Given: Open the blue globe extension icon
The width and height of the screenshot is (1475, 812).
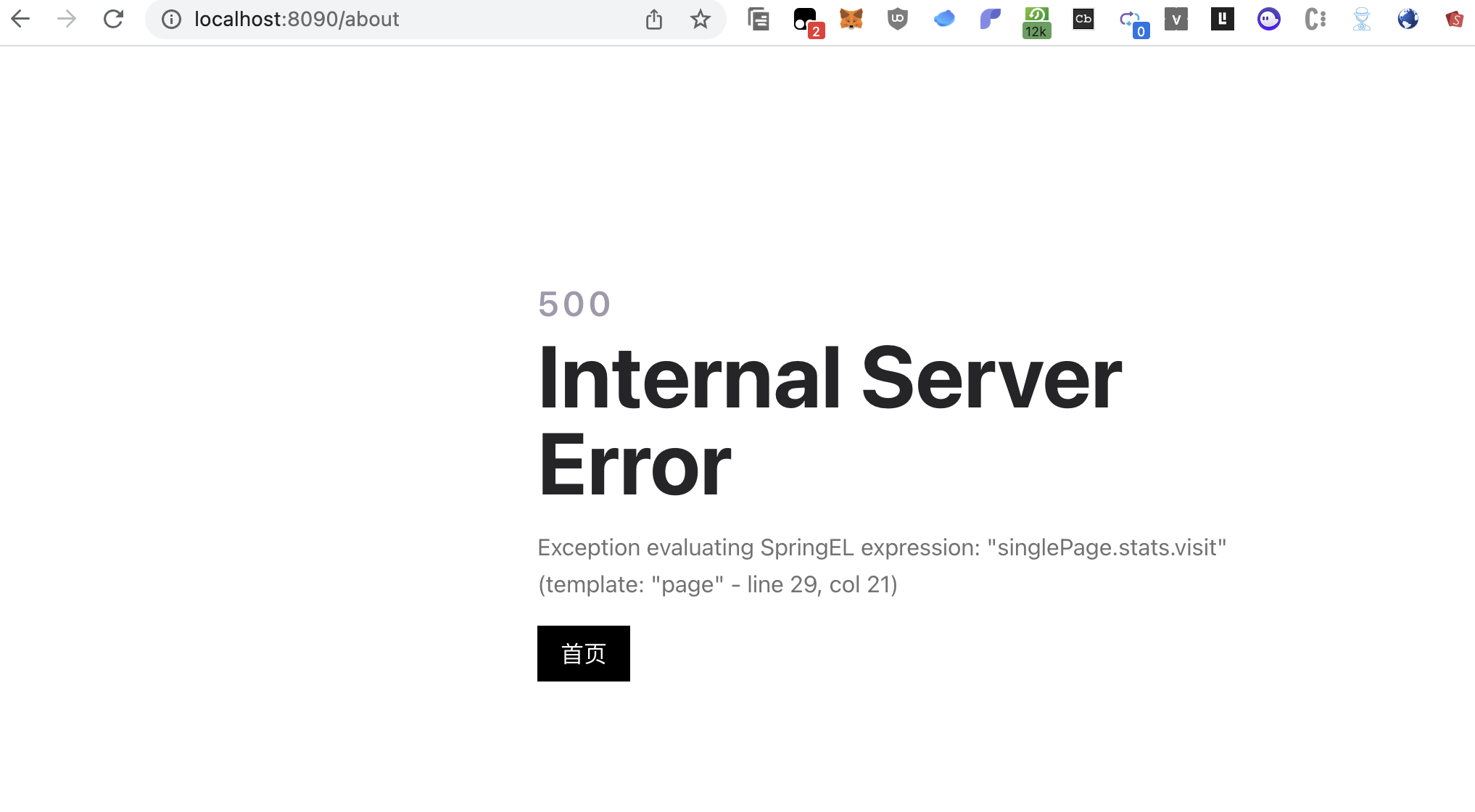Looking at the screenshot, I should [1408, 19].
